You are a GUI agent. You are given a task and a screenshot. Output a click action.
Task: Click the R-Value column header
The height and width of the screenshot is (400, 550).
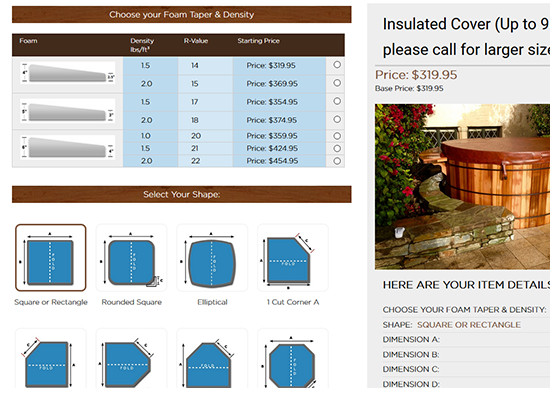[196, 41]
